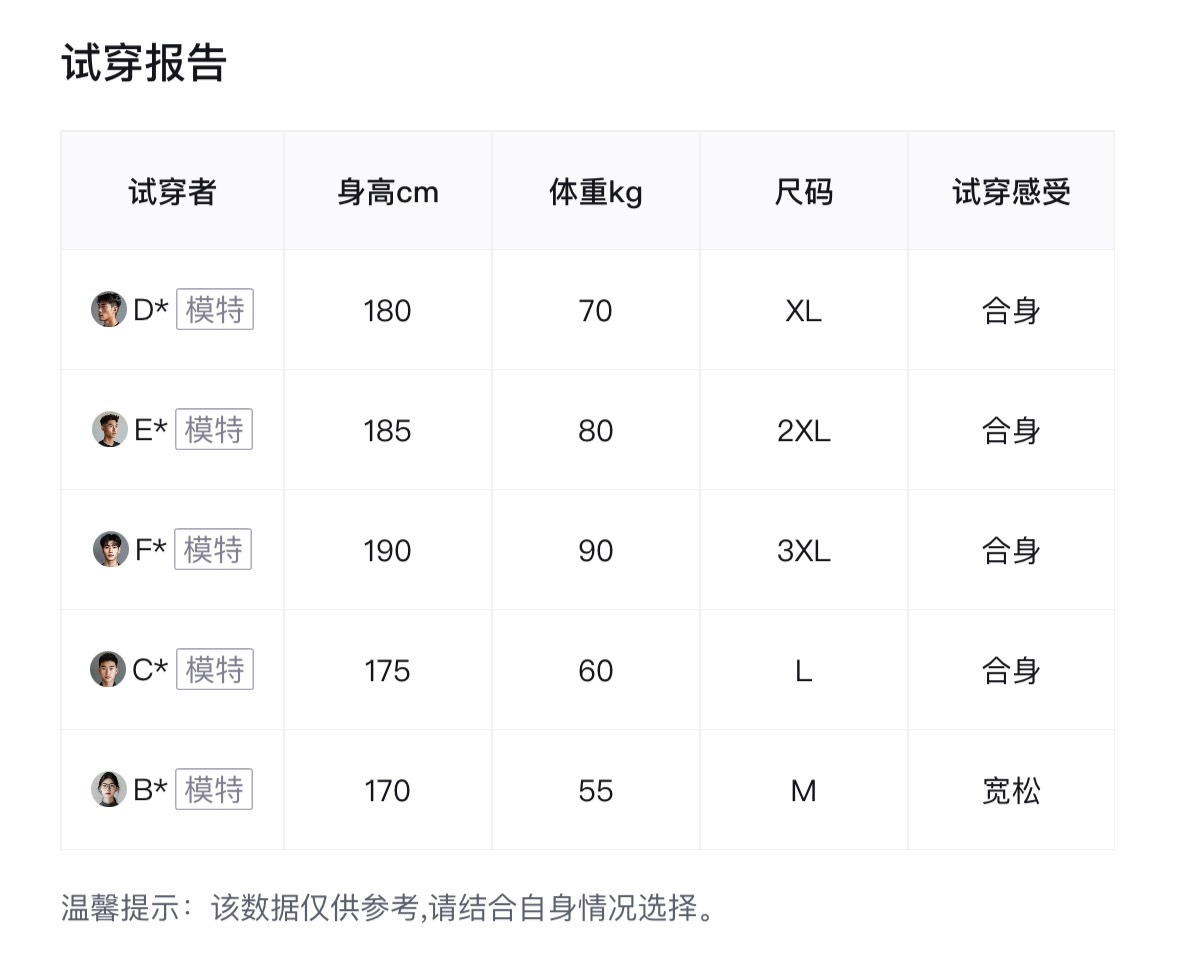Click the 体重kg column header
Screen dimensions: 1179x977
(x=596, y=191)
